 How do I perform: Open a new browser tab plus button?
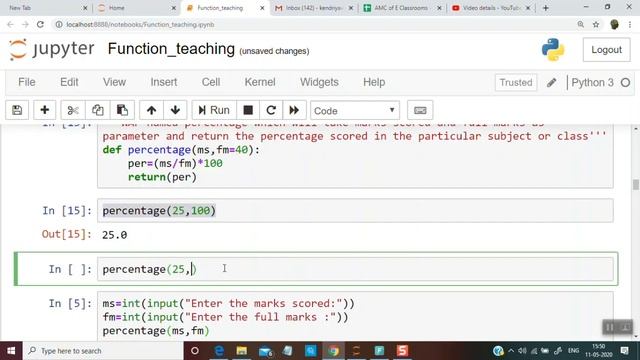[546, 8]
